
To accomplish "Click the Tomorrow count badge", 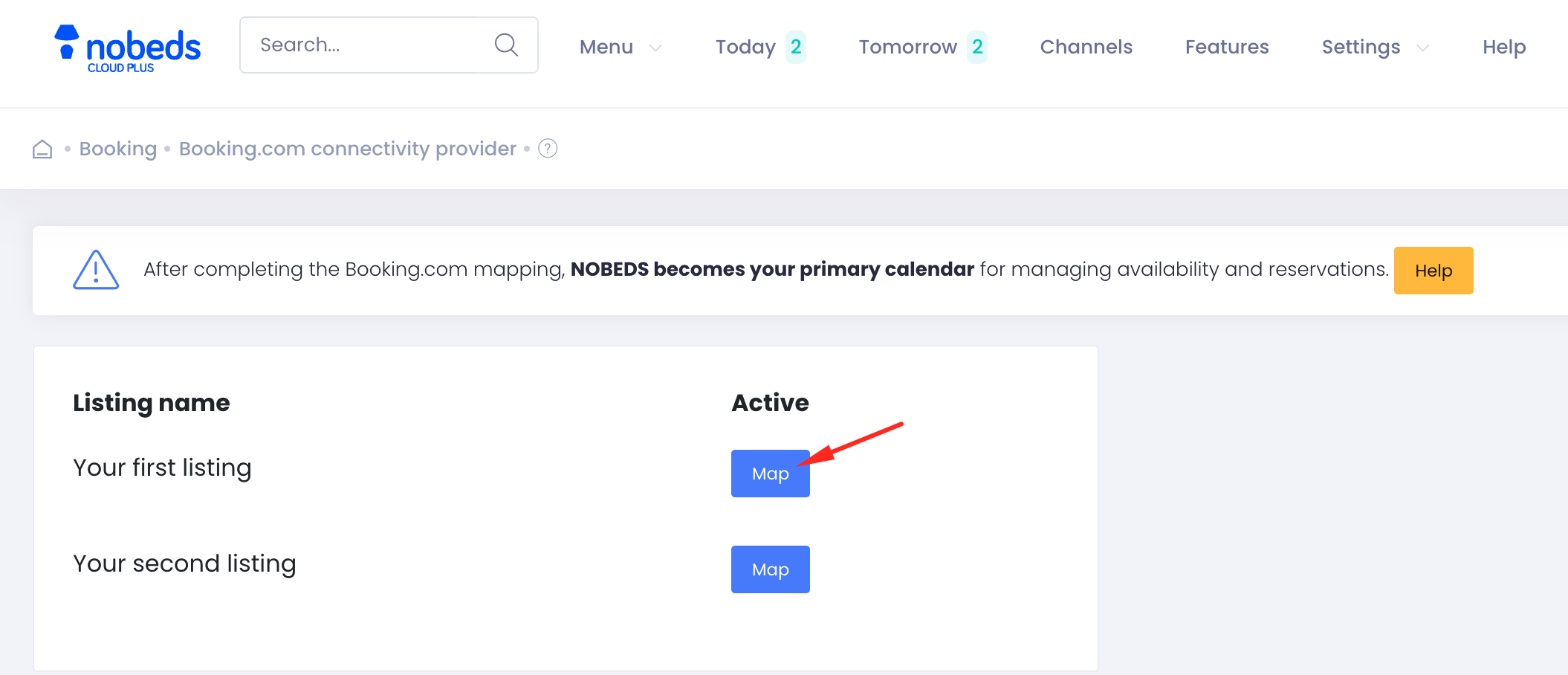I will (976, 47).
